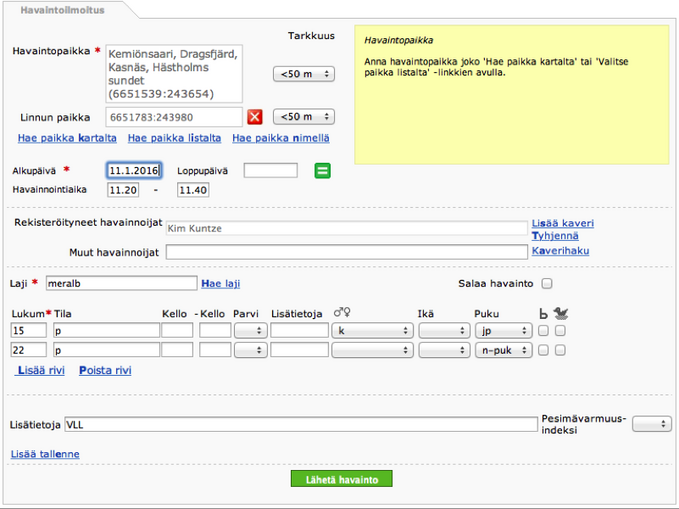
Task: Click the Poista rivi link
Action: coord(105,370)
